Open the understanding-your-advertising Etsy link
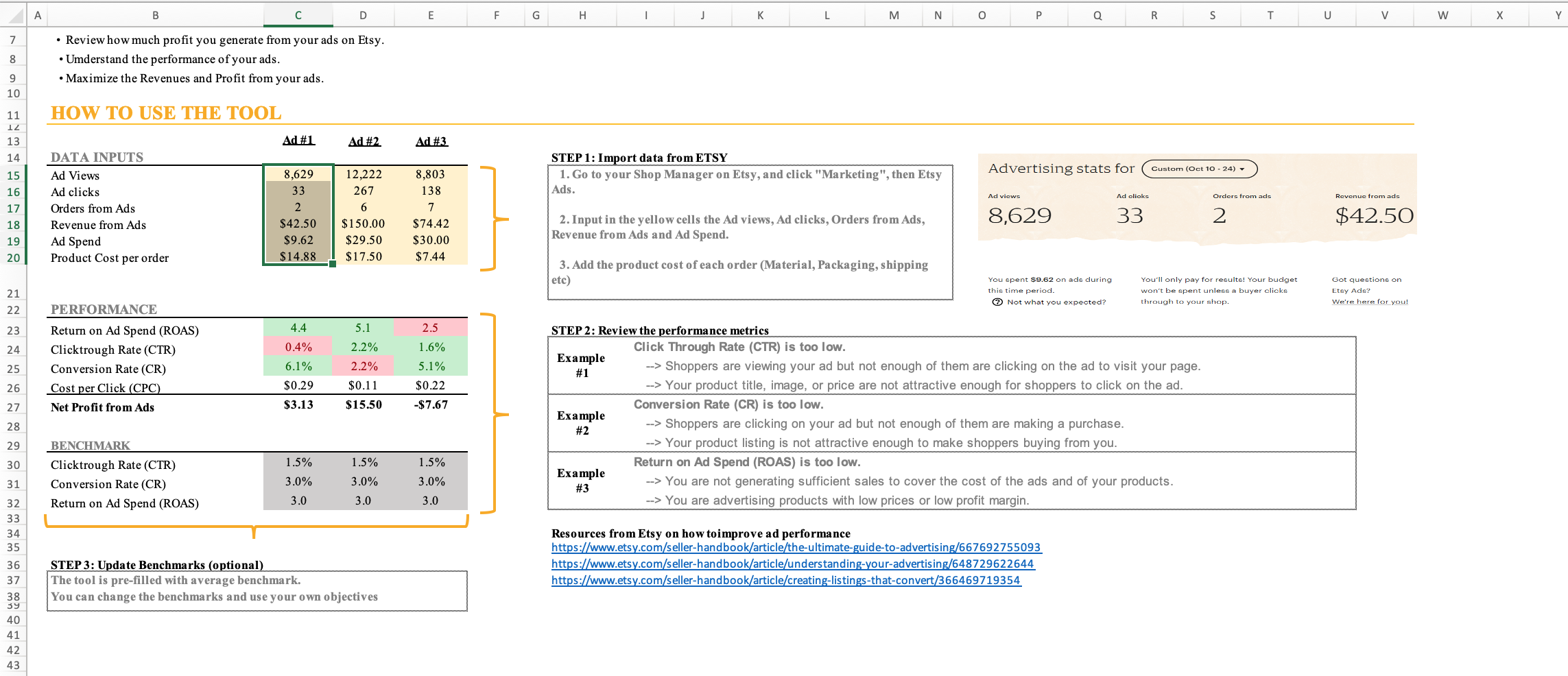This screenshot has height=676, width=1568. tap(793, 564)
